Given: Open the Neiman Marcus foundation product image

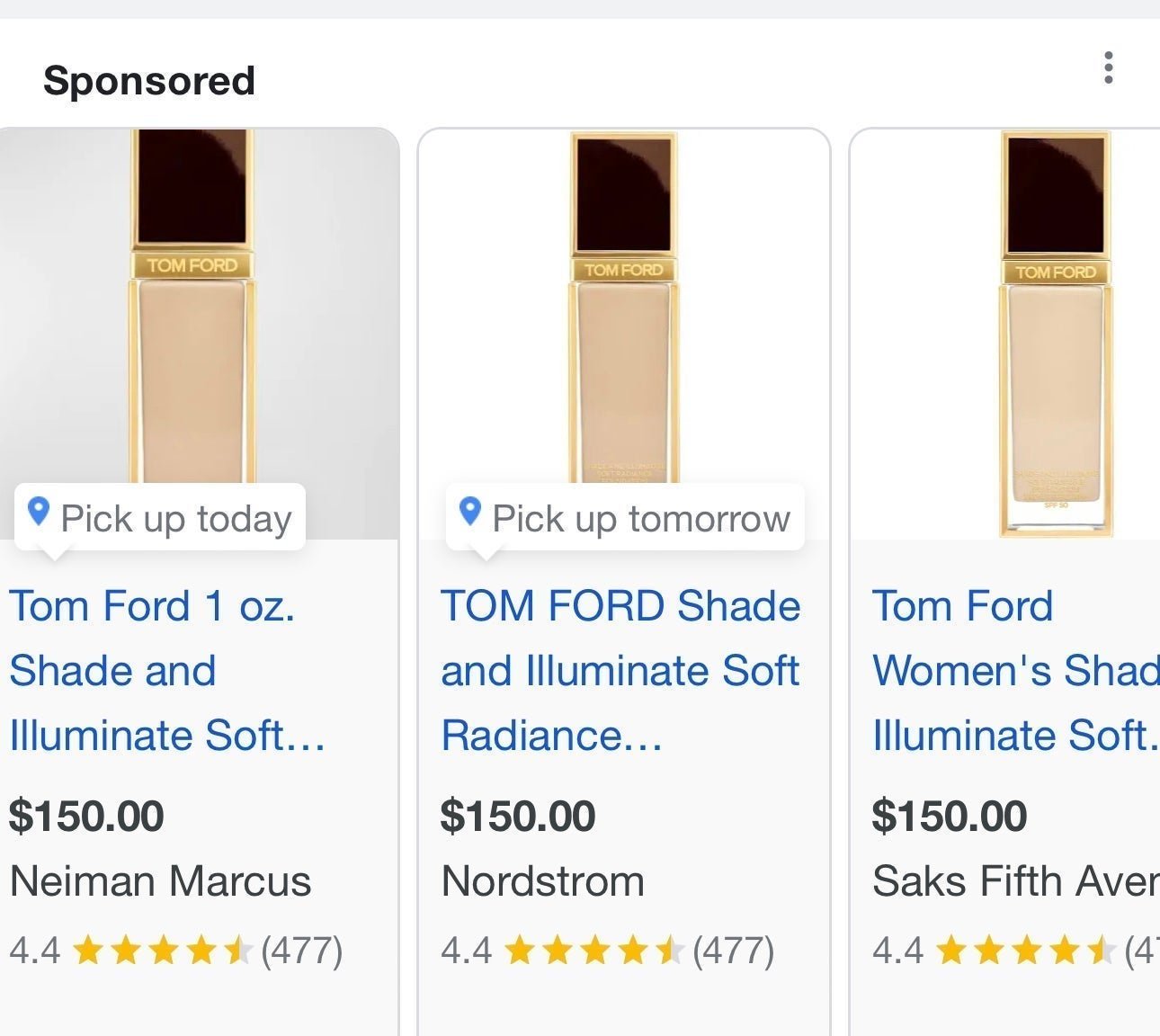Looking at the screenshot, I should click(199, 334).
